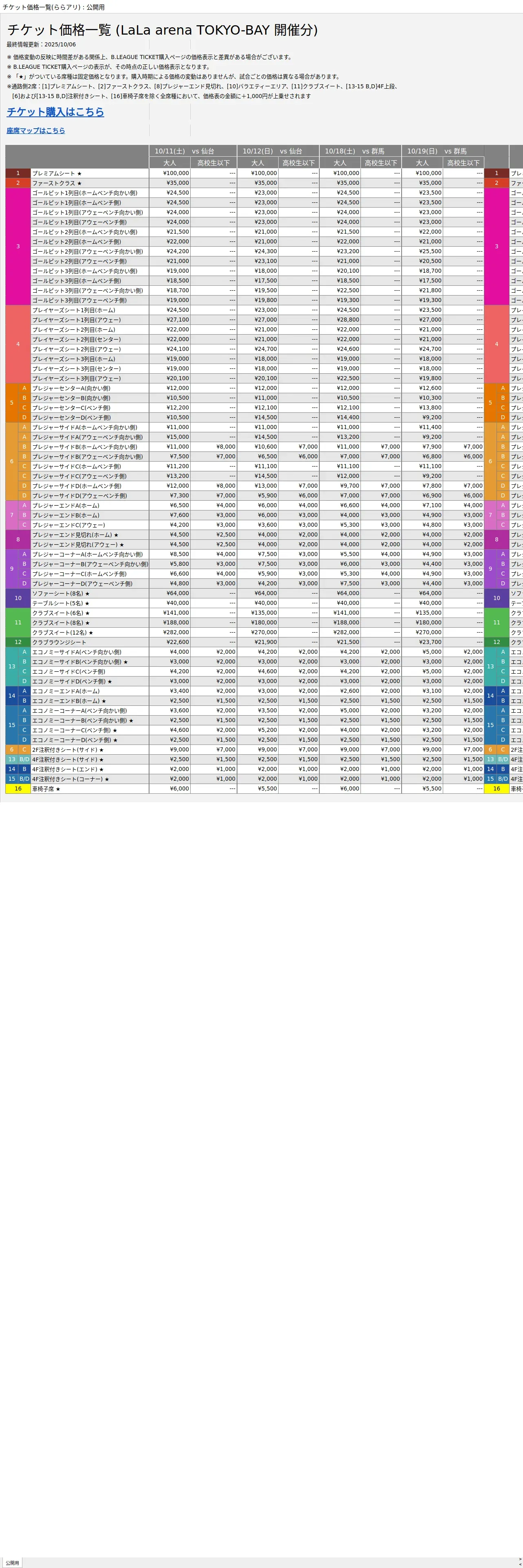The height and width of the screenshot is (1568, 523).
Task: Click the page title チケット価格一覧 (LaLa arena TOKYO-BAY 開催分)
Action: tap(163, 30)
